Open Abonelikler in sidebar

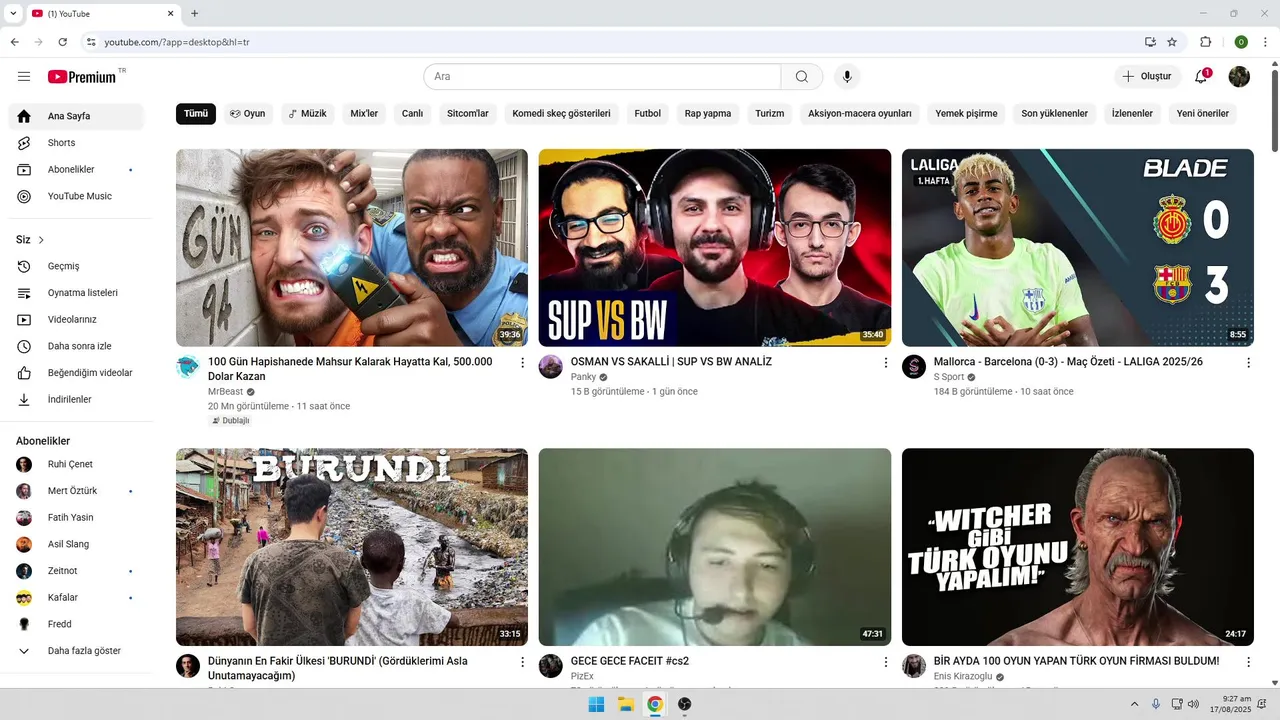click(76, 170)
